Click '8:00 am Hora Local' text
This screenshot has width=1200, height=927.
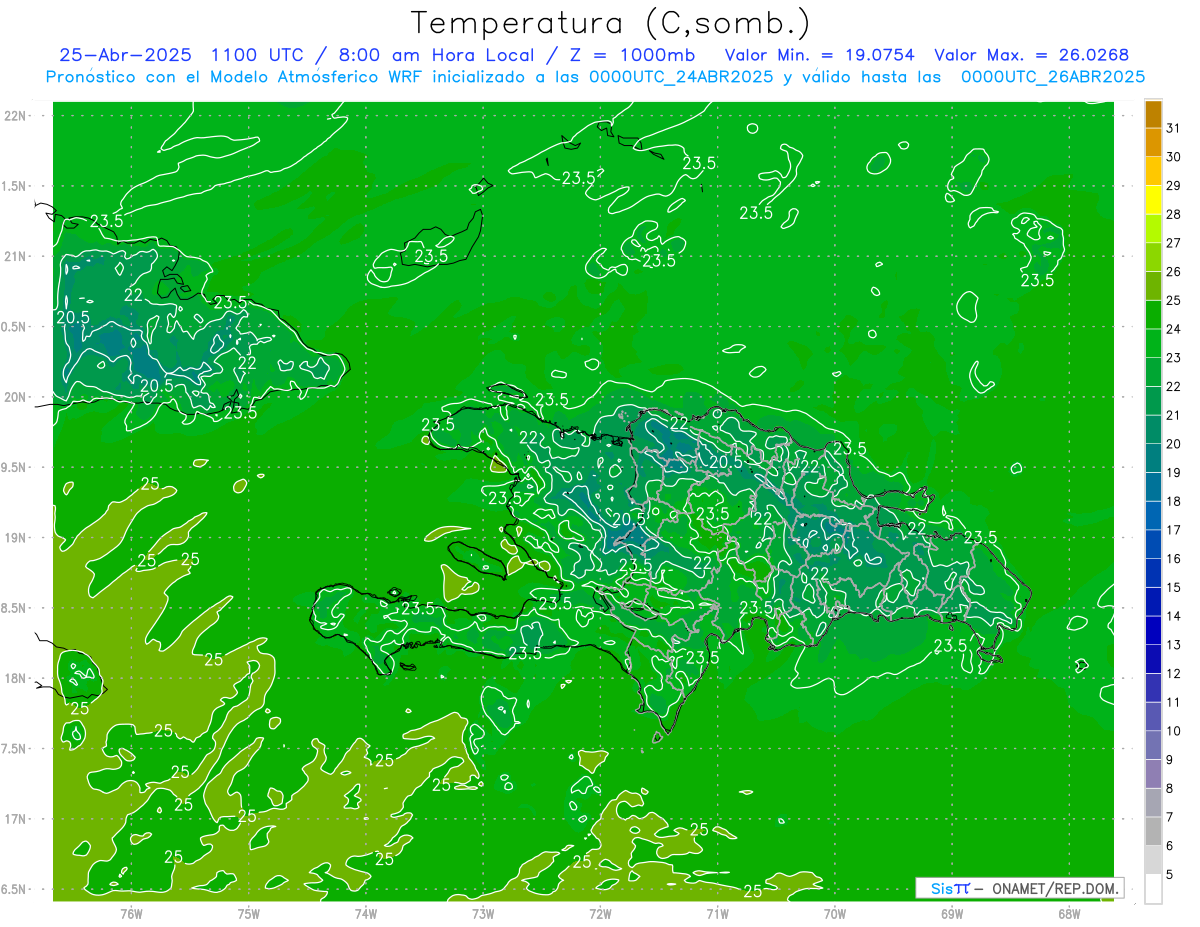point(437,55)
